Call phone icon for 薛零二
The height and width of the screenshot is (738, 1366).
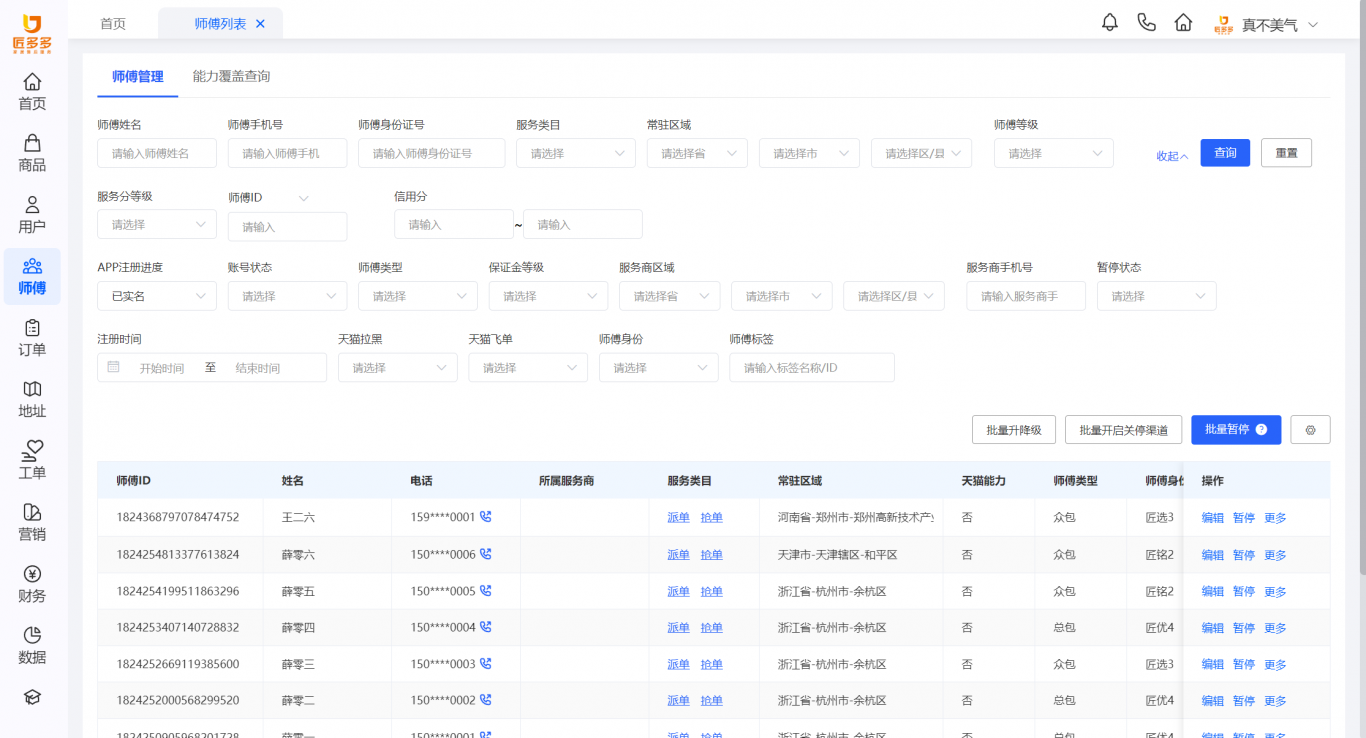[486, 700]
